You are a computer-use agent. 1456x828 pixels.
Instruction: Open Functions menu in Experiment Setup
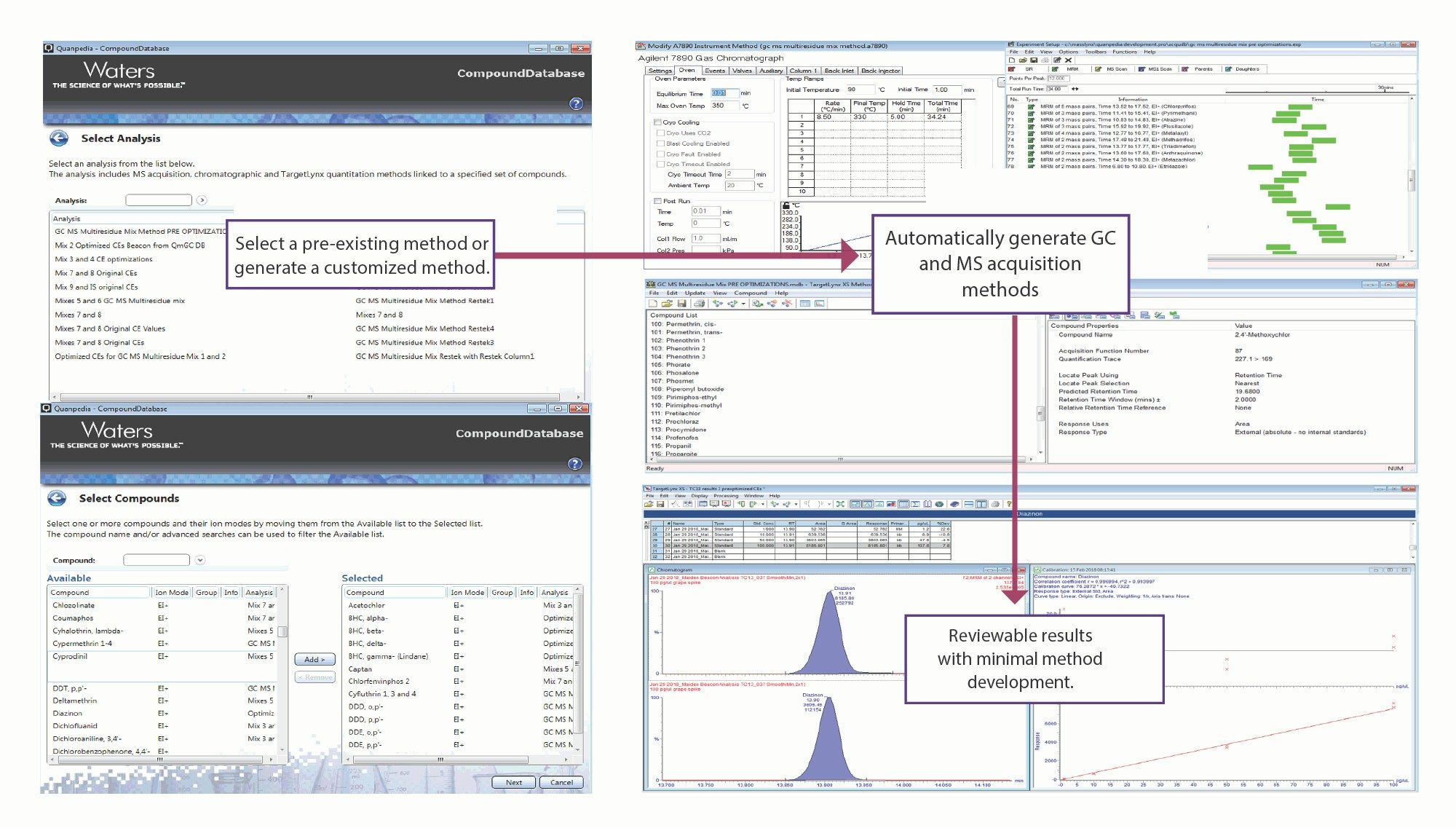1124,52
